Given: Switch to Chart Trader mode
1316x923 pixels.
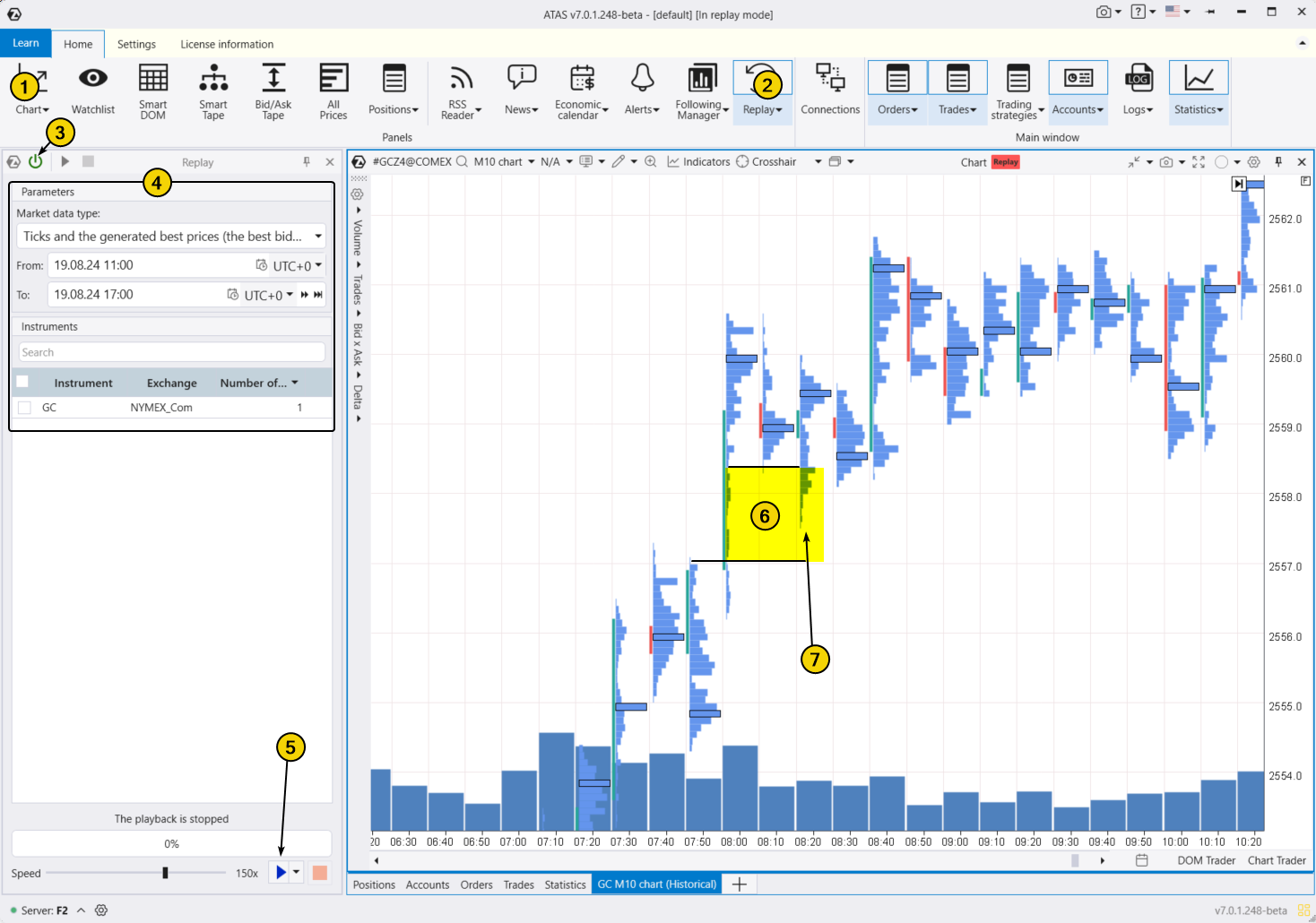Looking at the screenshot, I should (x=1277, y=860).
